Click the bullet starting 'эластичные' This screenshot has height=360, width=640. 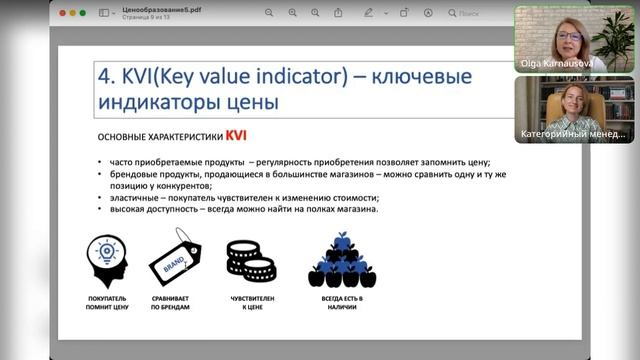click(244, 198)
